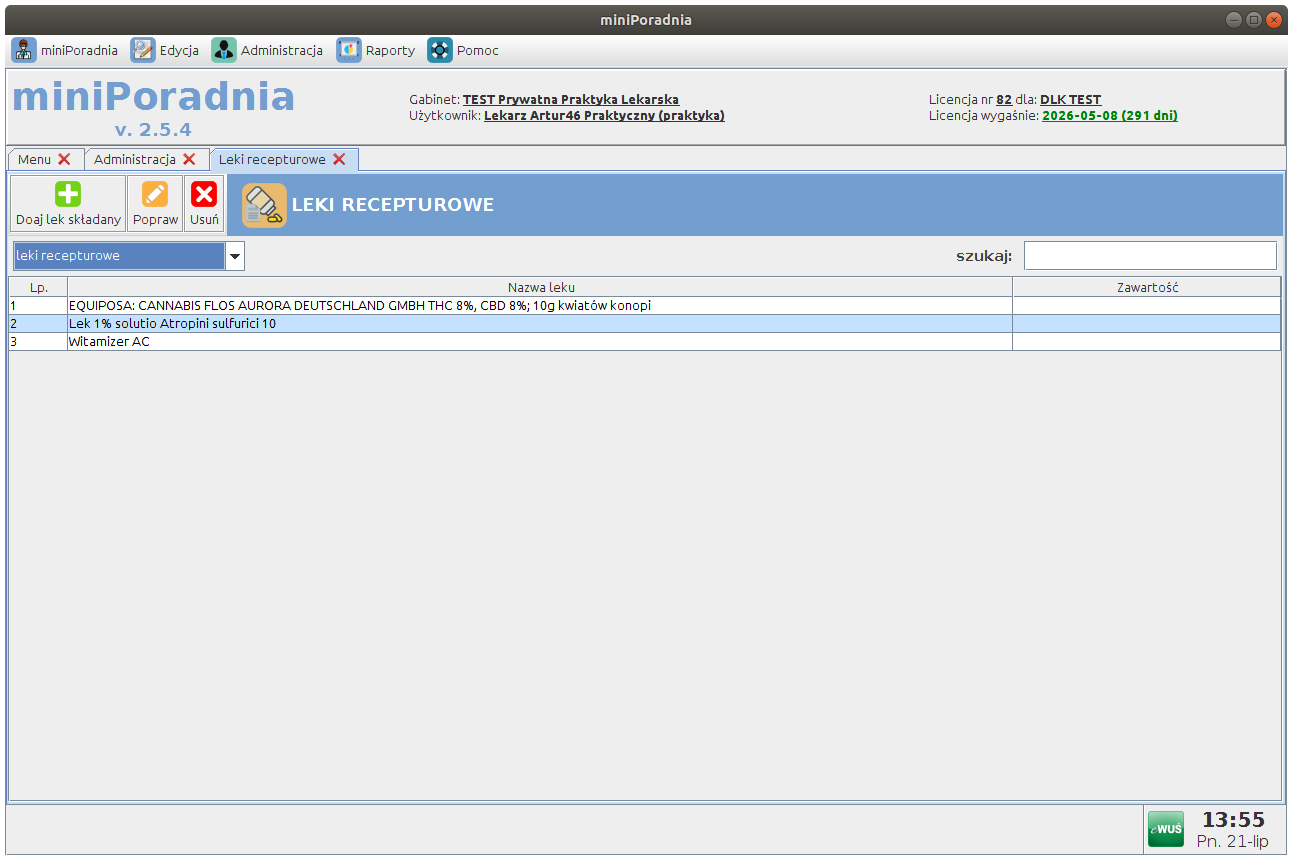Select the EQUIPOSA Cannabis Flos row
The width and height of the screenshot is (1297, 865).
pyautogui.click(x=360, y=306)
